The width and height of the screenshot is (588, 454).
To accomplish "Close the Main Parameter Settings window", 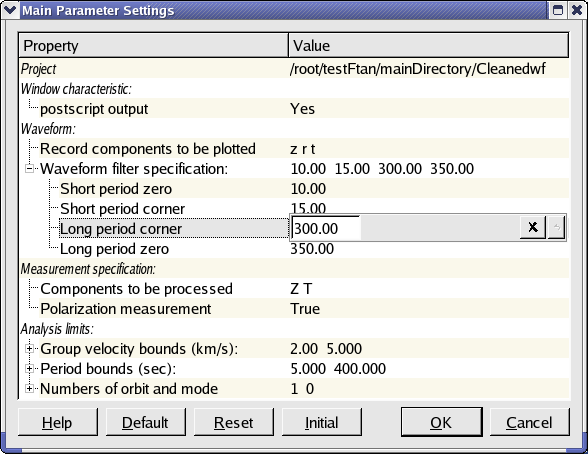I will [577, 10].
